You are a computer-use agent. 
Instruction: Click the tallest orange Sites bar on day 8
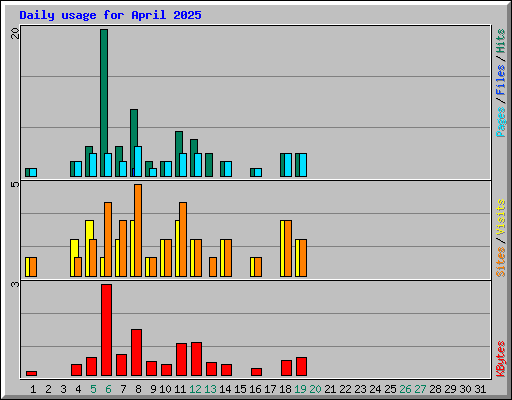pyautogui.click(x=138, y=230)
